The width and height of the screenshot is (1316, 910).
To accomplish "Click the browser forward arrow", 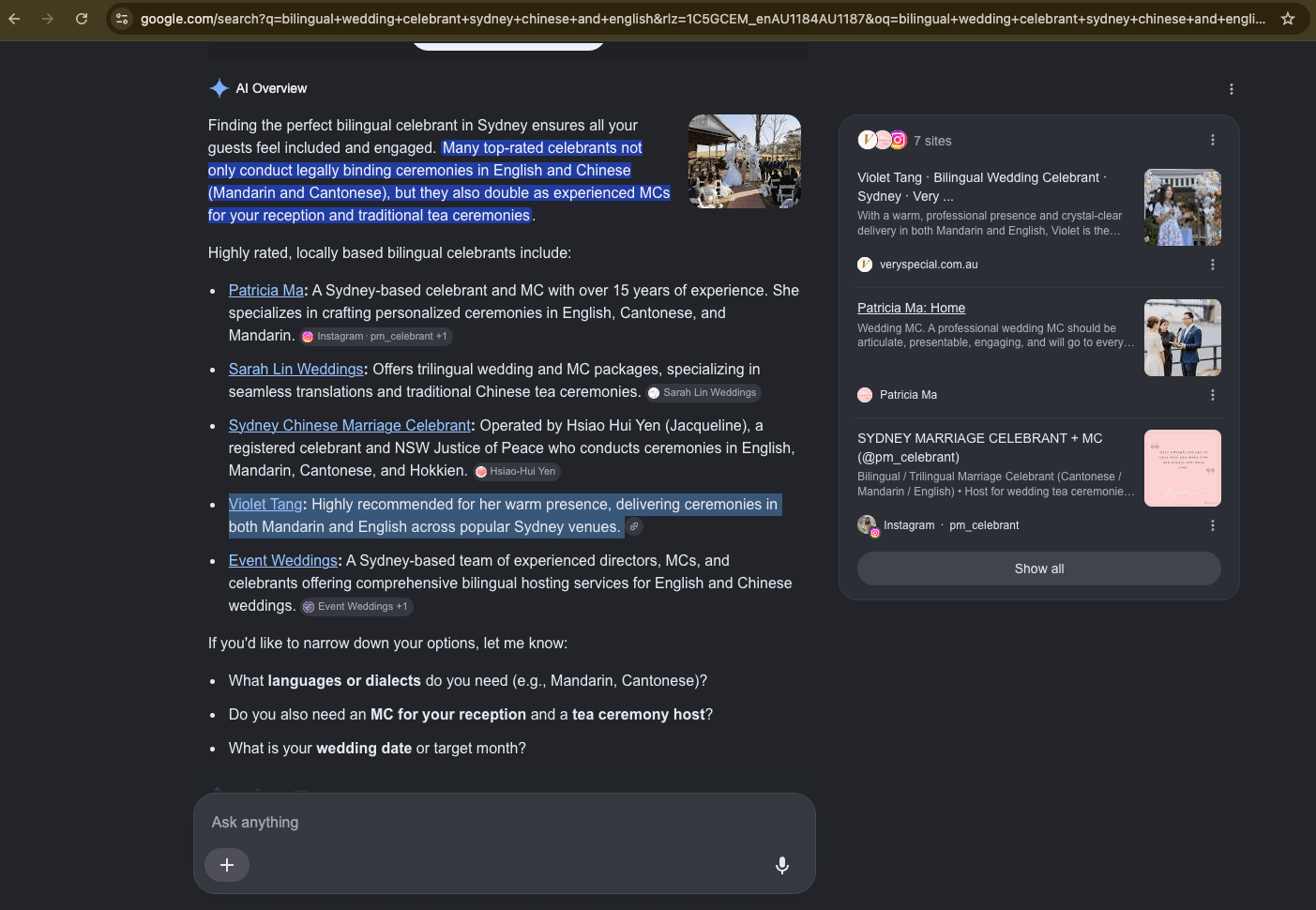I will (x=48, y=19).
